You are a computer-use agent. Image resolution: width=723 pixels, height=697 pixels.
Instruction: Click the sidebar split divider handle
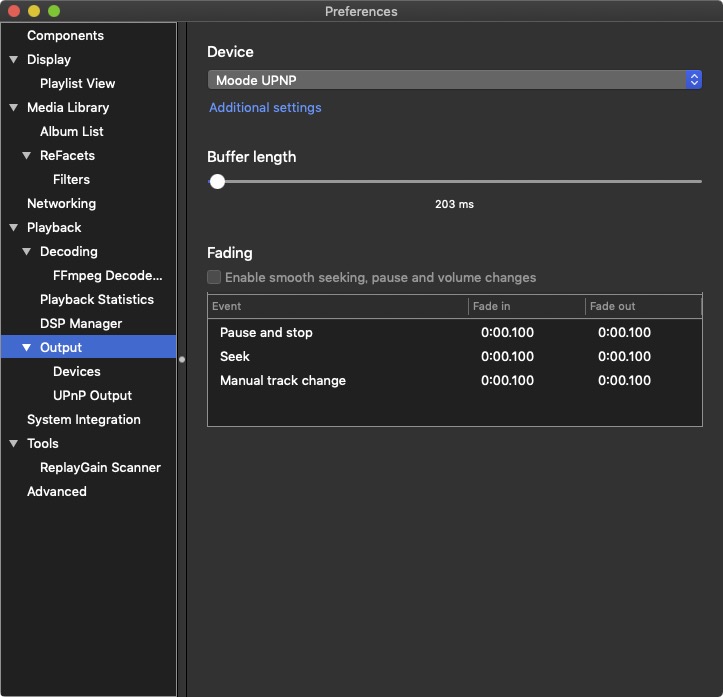[182, 359]
